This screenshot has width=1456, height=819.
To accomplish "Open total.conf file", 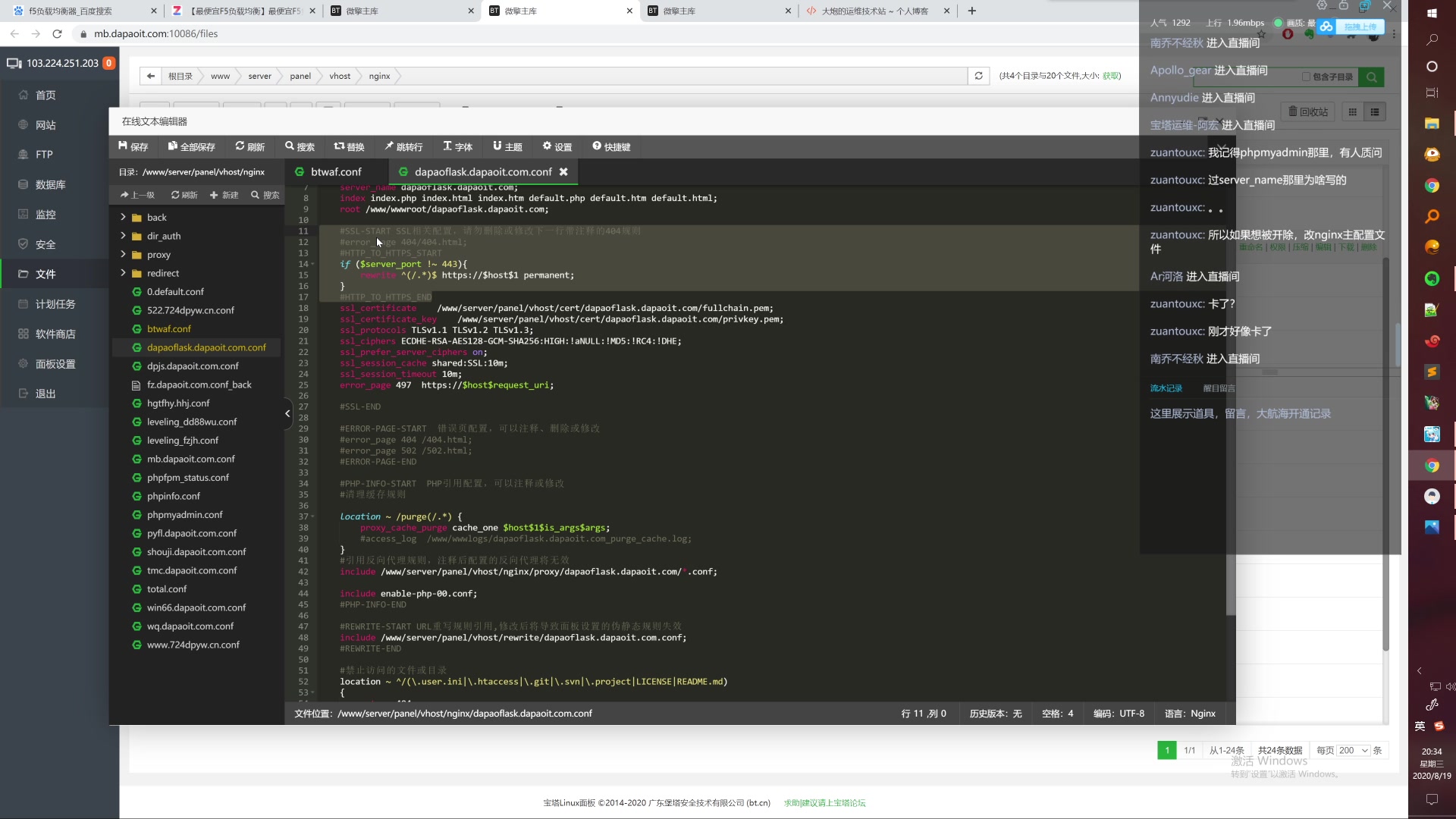I will [167, 588].
